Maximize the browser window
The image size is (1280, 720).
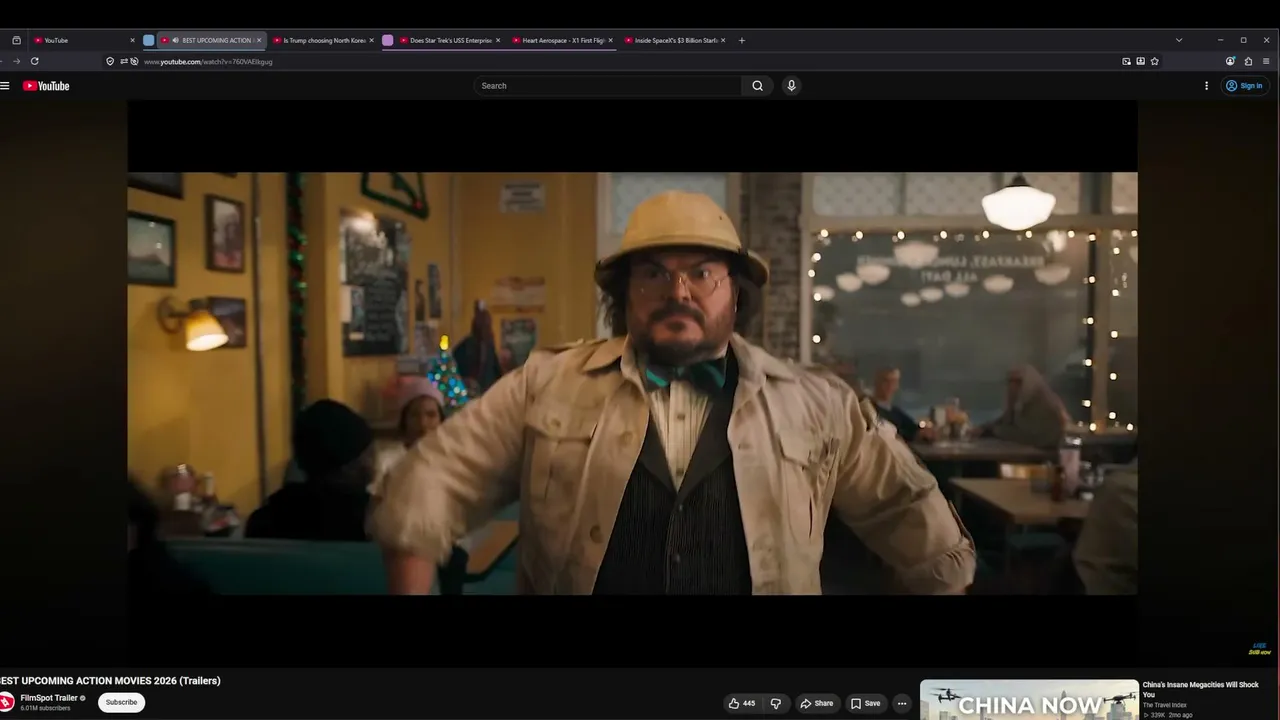pos(1243,40)
